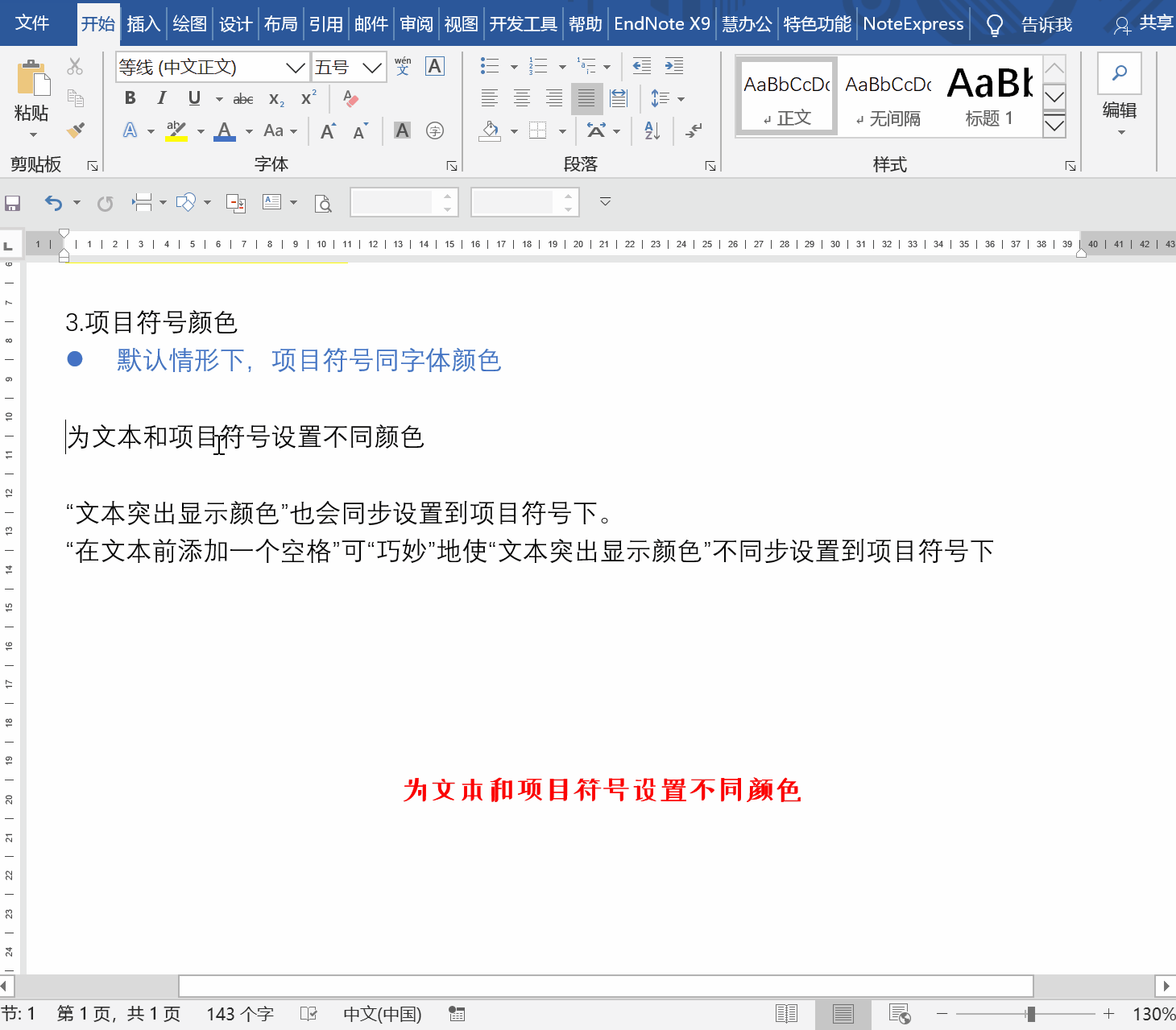The width and height of the screenshot is (1176, 1030).
Task: Click the Redo icon
Action: pyautogui.click(x=105, y=203)
